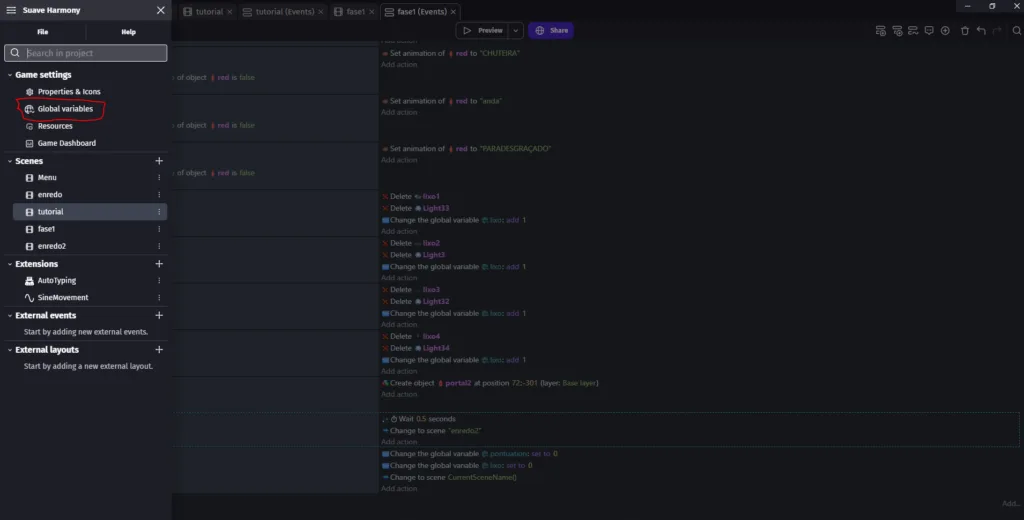Open the Resources manager
The width and height of the screenshot is (1024, 520).
pos(55,126)
